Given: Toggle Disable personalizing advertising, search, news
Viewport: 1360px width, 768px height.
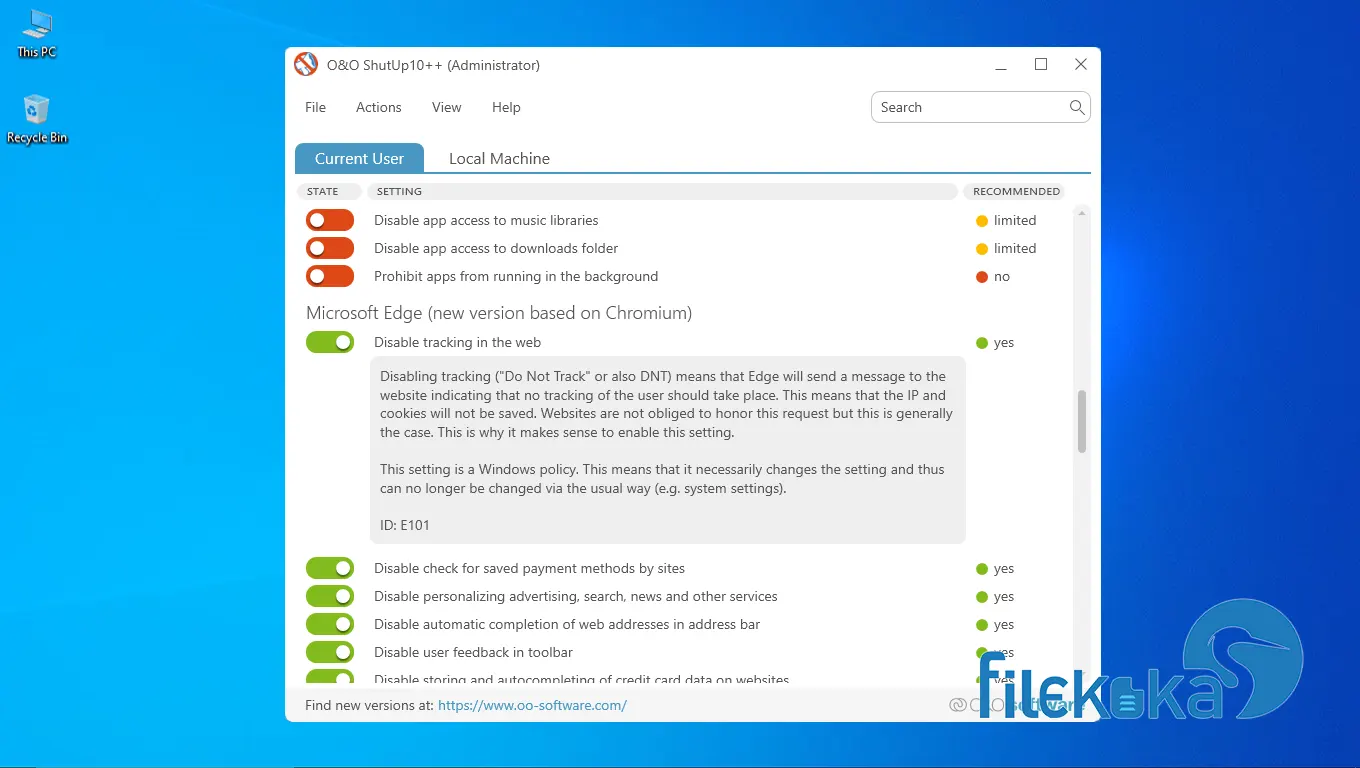Looking at the screenshot, I should tap(330, 596).
